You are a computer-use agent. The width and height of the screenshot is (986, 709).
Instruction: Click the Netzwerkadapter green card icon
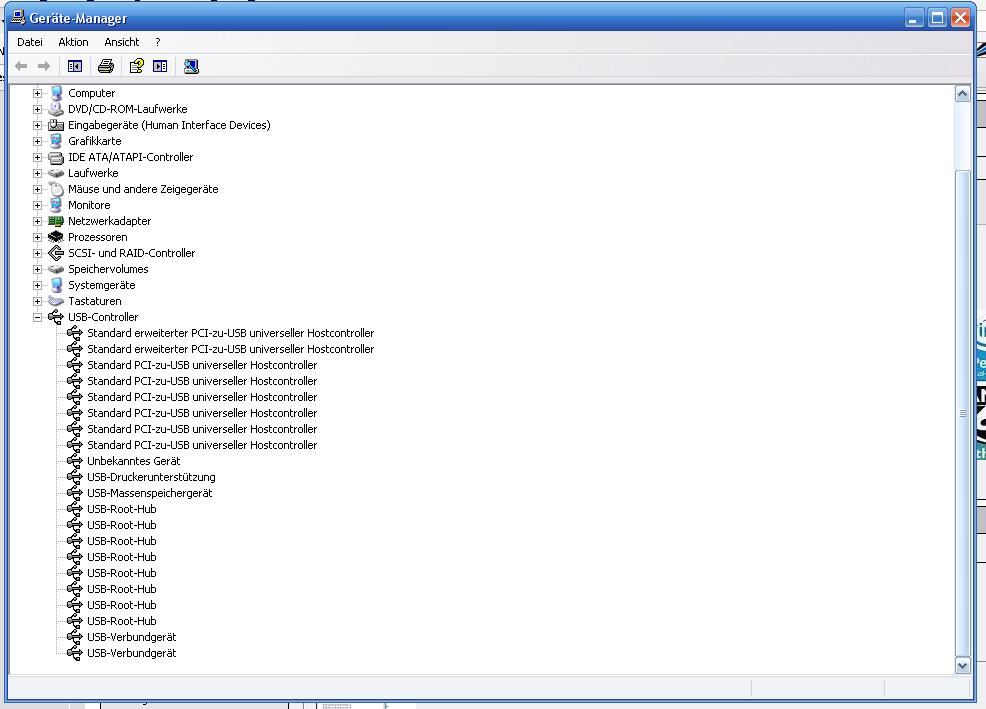tap(56, 221)
